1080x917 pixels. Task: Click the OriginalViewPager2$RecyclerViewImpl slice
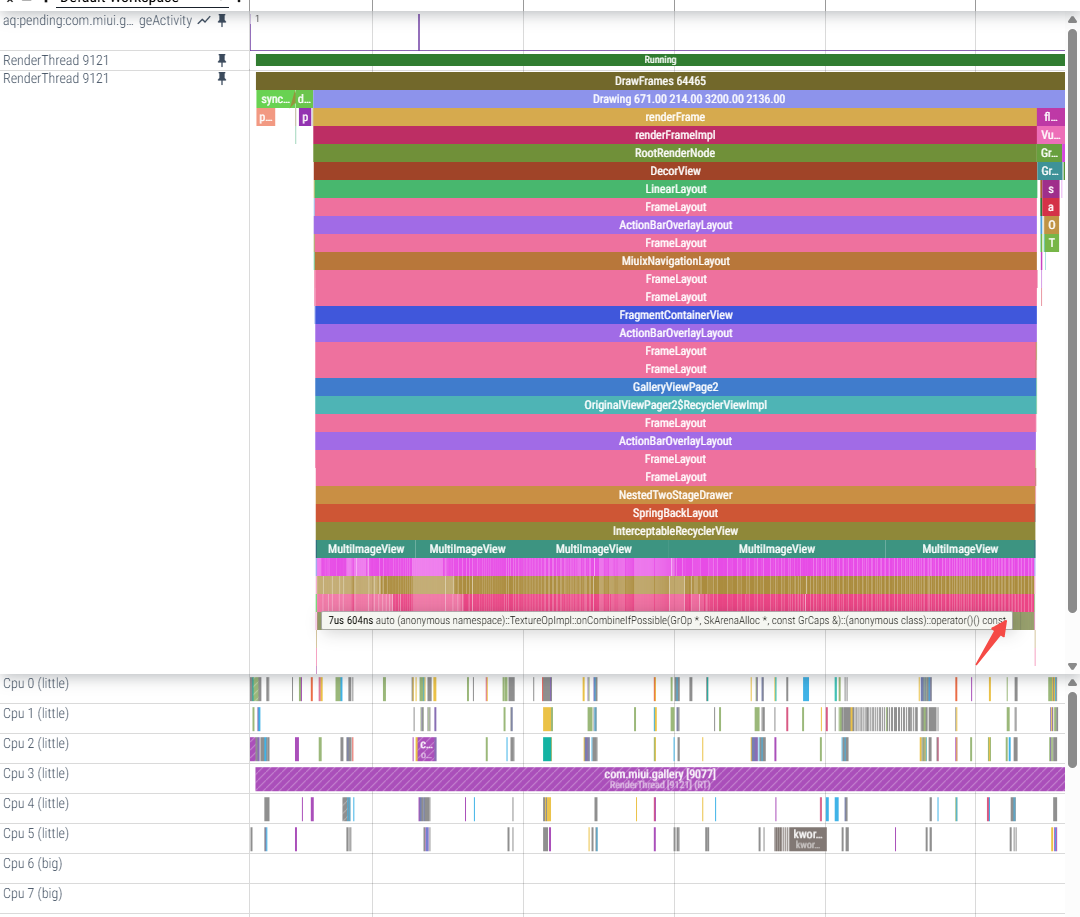pyautogui.click(x=676, y=405)
